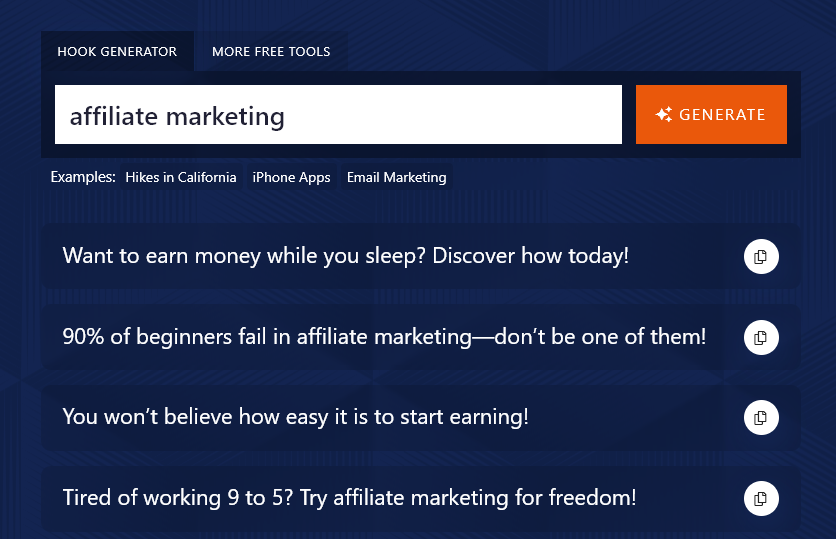This screenshot has width=836, height=539.
Task: Open the More Free Tools tab
Action: click(x=271, y=51)
